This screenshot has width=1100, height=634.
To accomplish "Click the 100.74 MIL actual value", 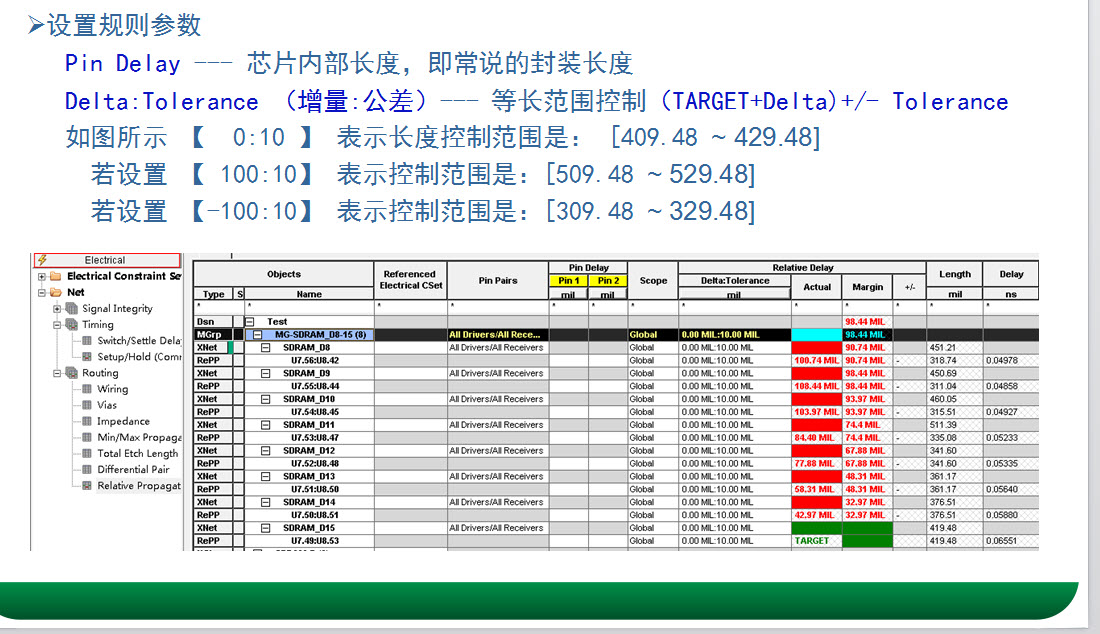I will click(817, 360).
